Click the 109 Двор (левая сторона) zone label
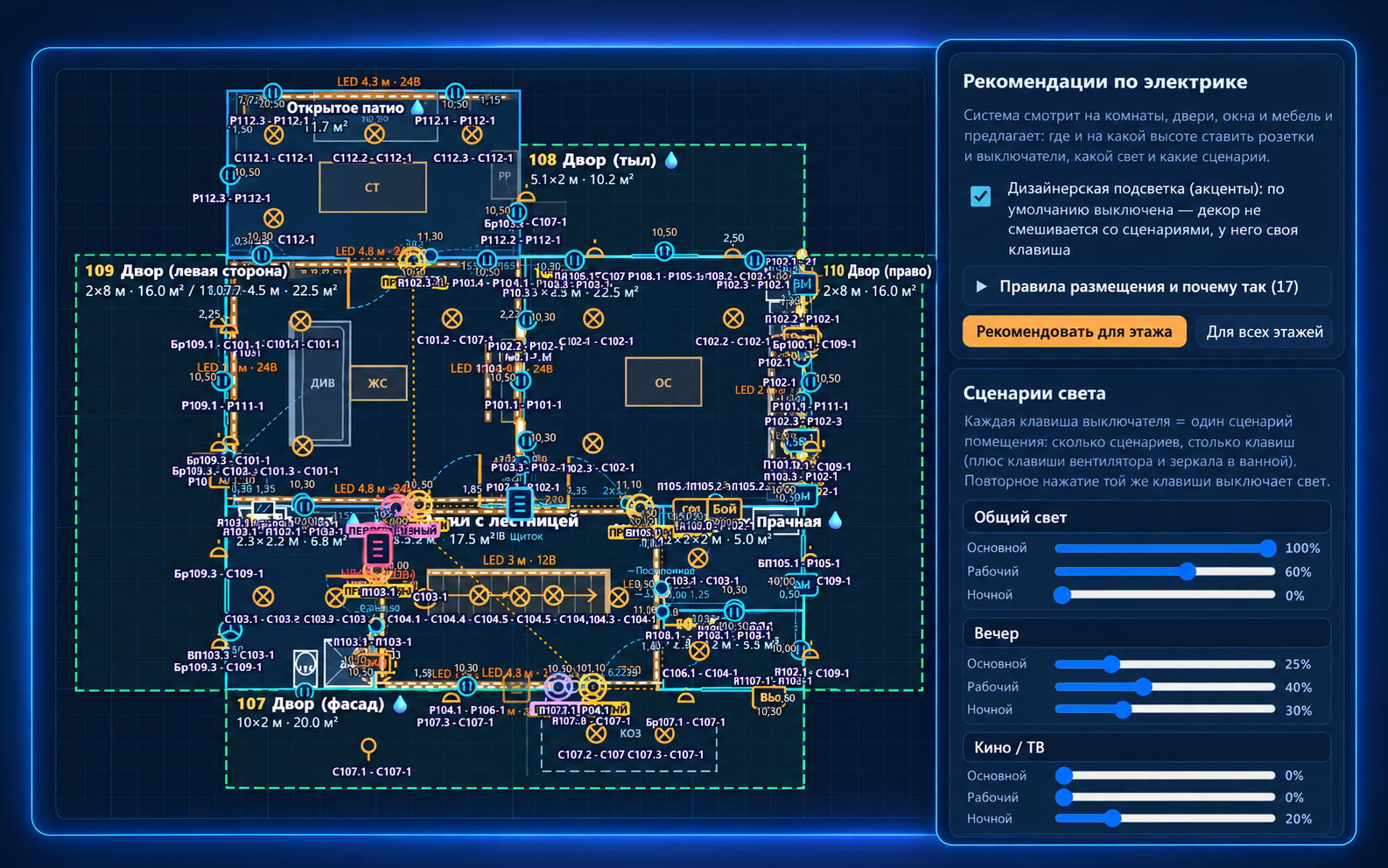 click(x=186, y=271)
